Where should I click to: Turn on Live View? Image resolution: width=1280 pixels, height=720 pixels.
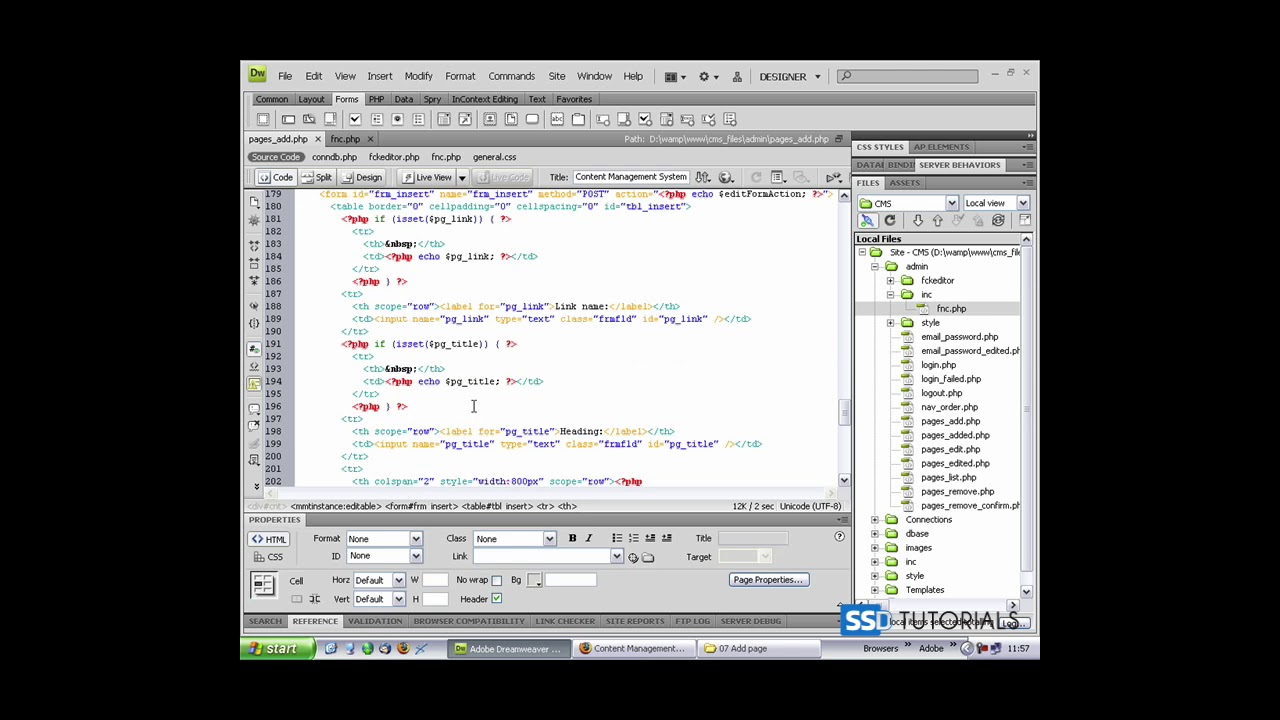[426, 177]
